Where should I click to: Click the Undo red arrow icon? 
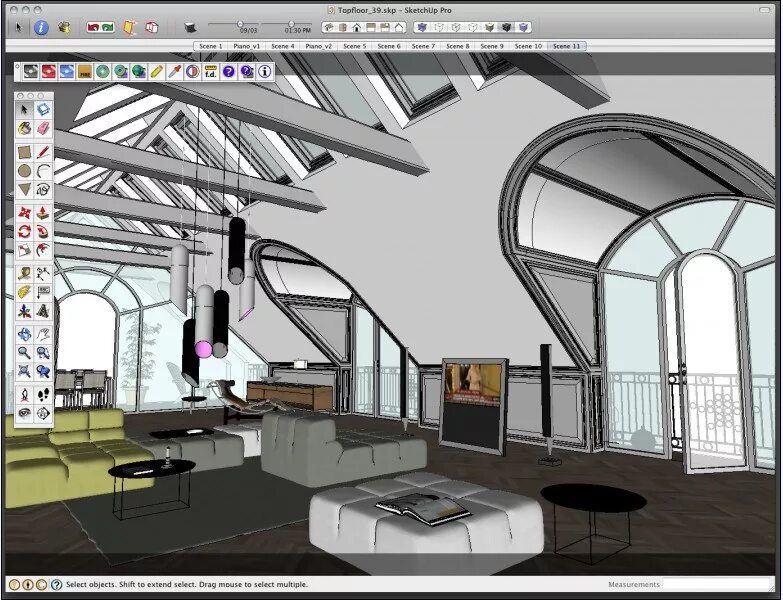tap(93, 27)
